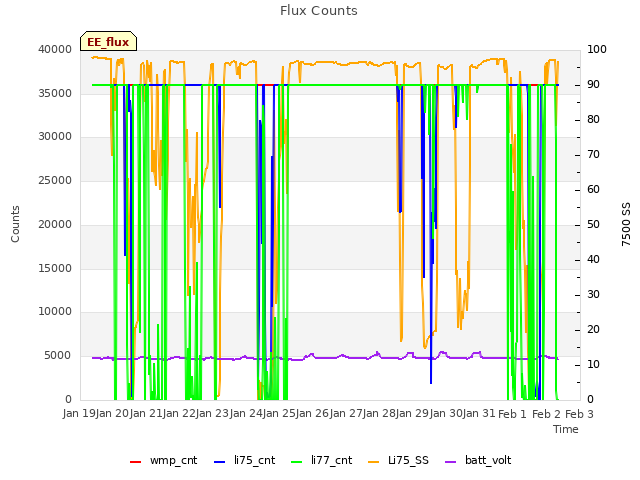Click the 100 right axis tick label
This screenshot has height=480, width=640.
(597, 49)
